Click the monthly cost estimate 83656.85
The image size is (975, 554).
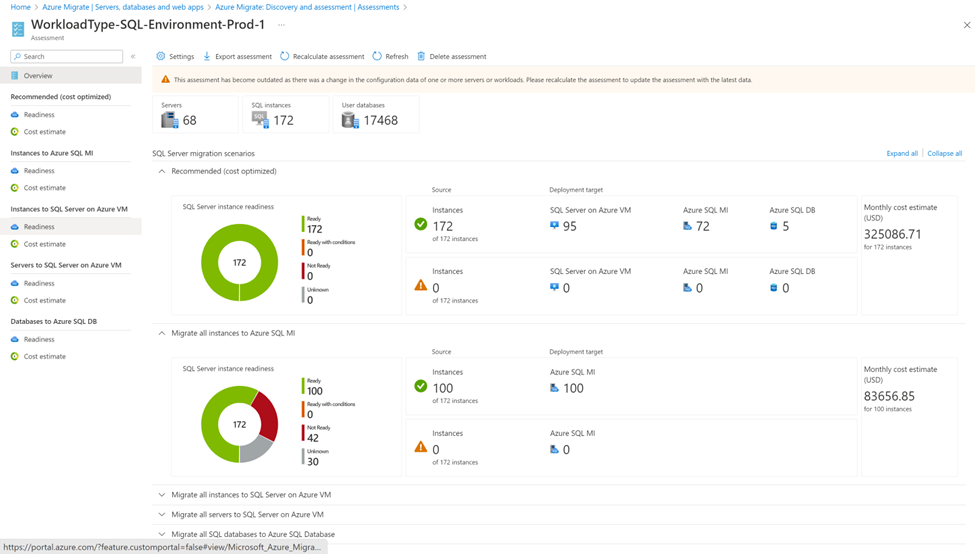[889, 396]
